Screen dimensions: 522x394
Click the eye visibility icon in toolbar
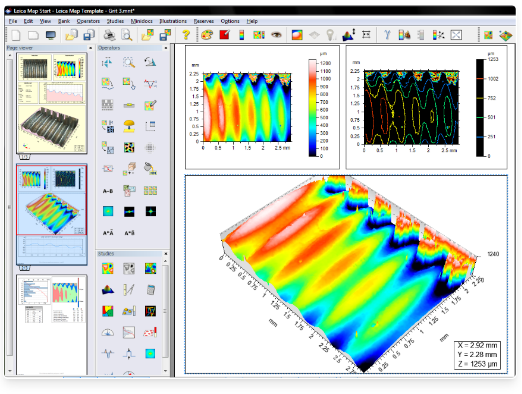276,34
